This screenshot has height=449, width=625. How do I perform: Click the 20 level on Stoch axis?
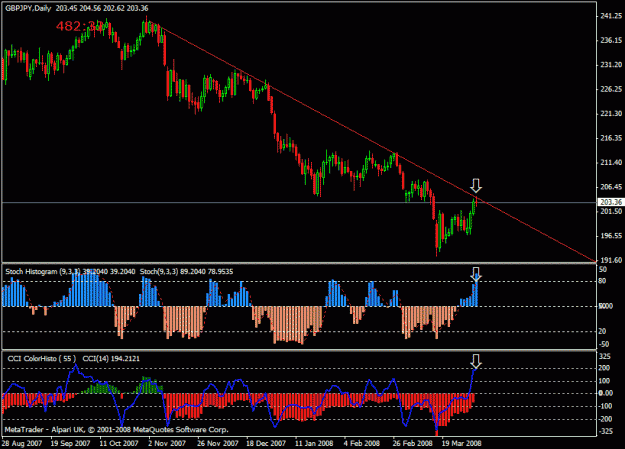(602, 331)
